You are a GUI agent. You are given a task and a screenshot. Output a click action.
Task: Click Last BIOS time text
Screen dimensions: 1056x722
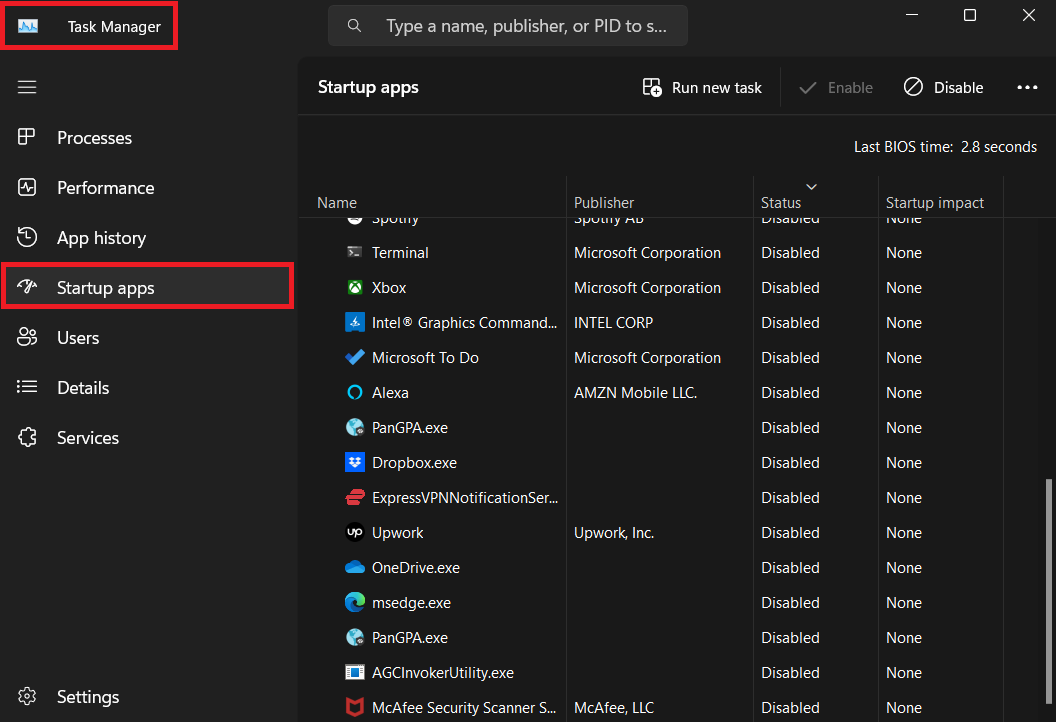point(945,147)
